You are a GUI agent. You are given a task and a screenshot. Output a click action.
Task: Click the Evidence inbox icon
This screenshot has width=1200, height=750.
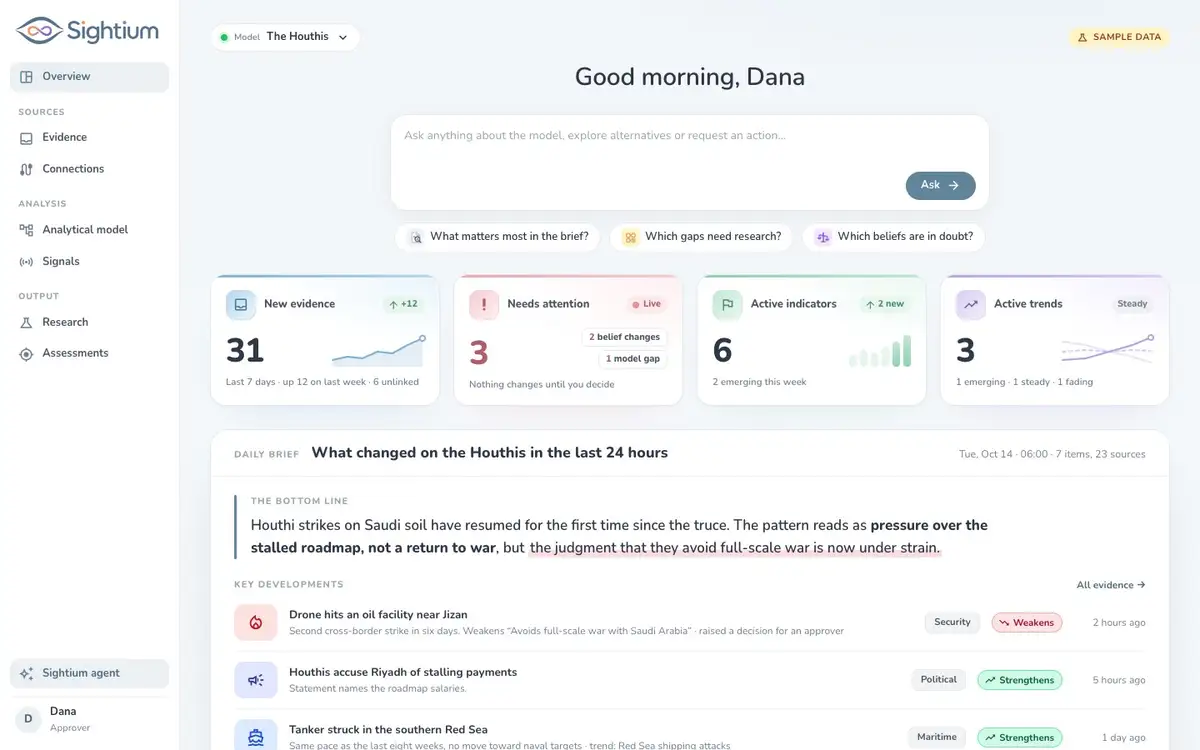click(27, 138)
